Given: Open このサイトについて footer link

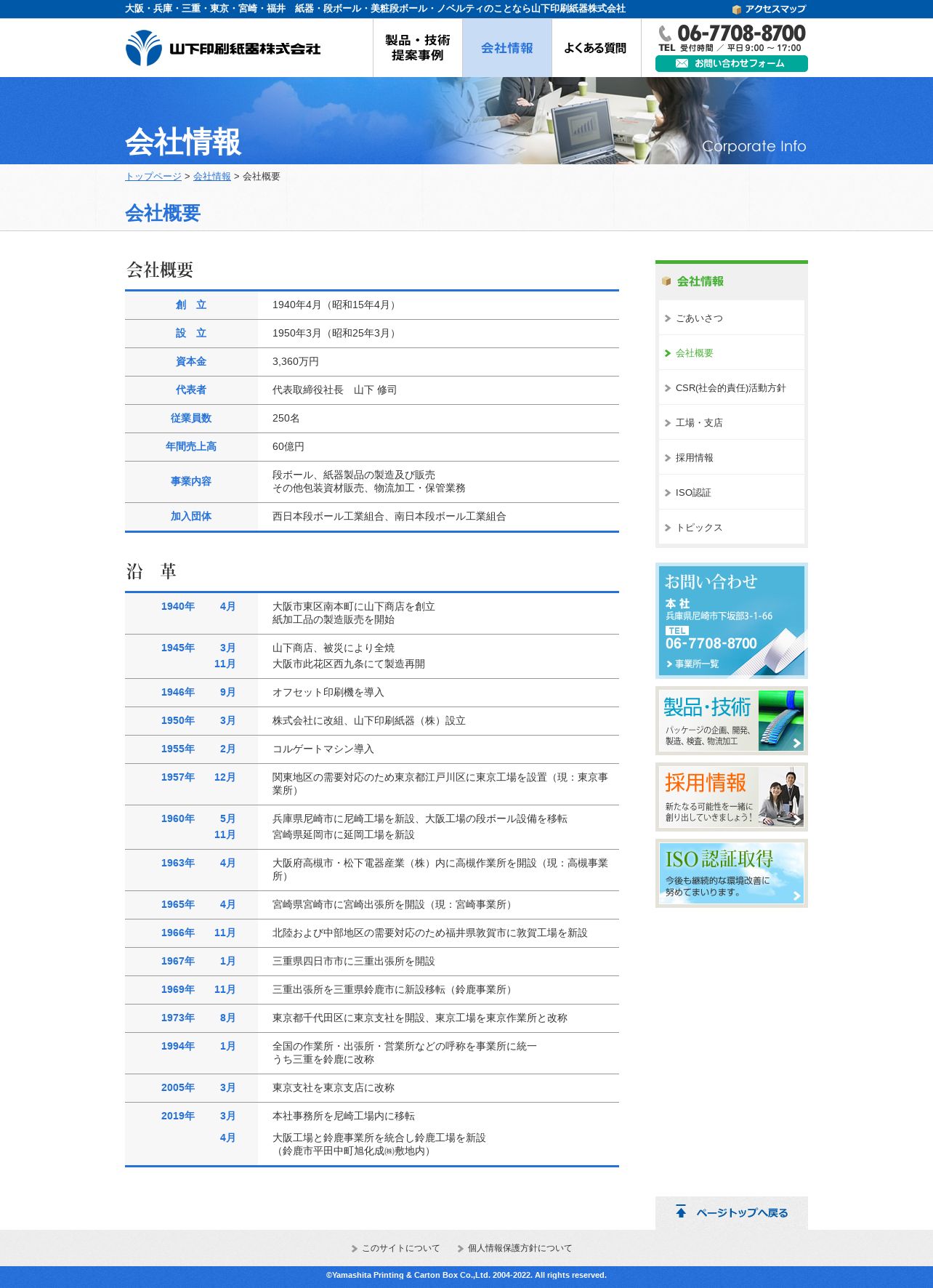Looking at the screenshot, I should (400, 1248).
